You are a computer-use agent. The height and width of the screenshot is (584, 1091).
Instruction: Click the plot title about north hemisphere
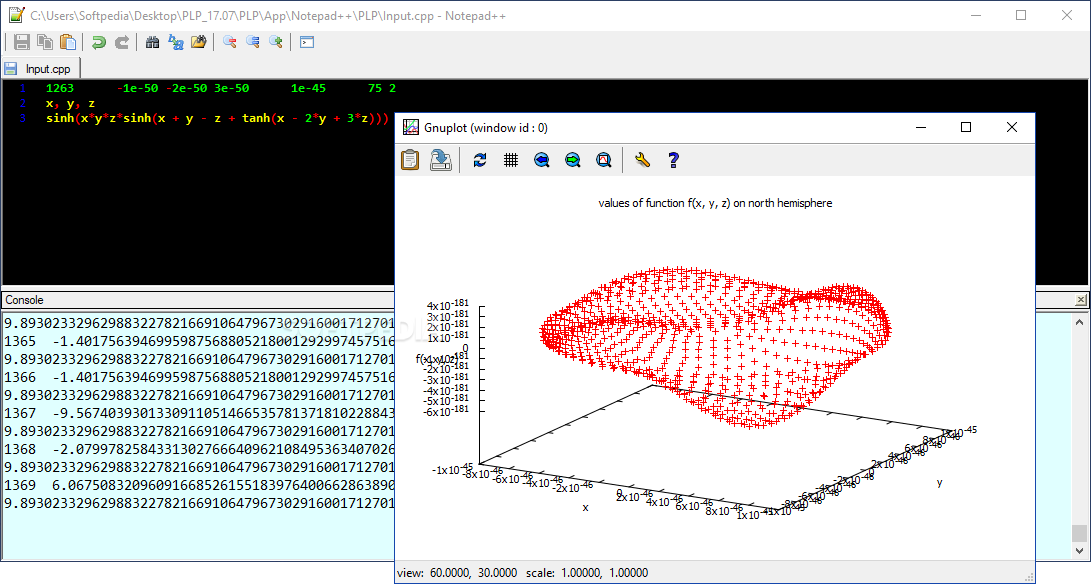(x=715, y=203)
